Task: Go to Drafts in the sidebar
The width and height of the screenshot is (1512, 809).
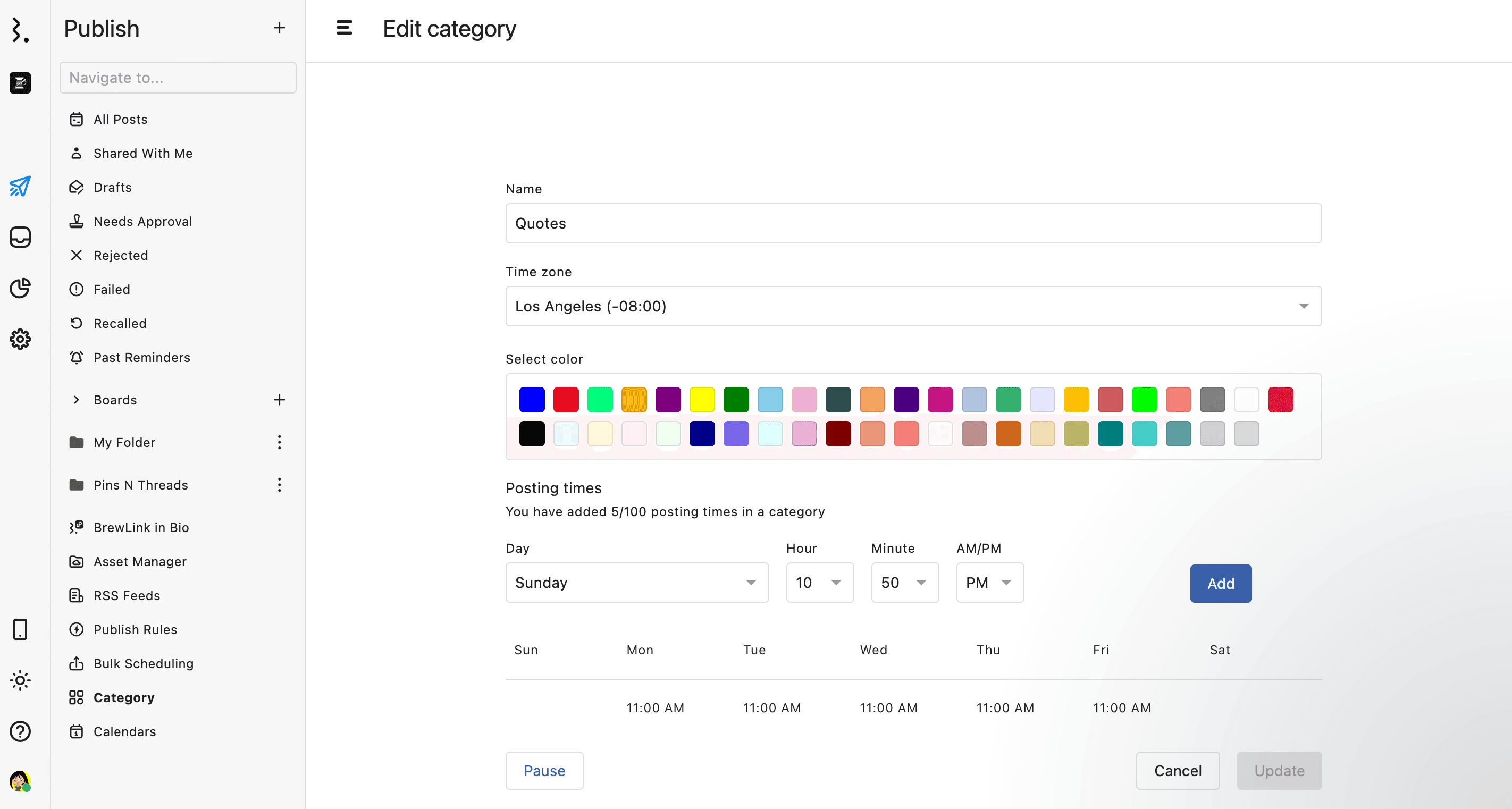Action: 112,187
